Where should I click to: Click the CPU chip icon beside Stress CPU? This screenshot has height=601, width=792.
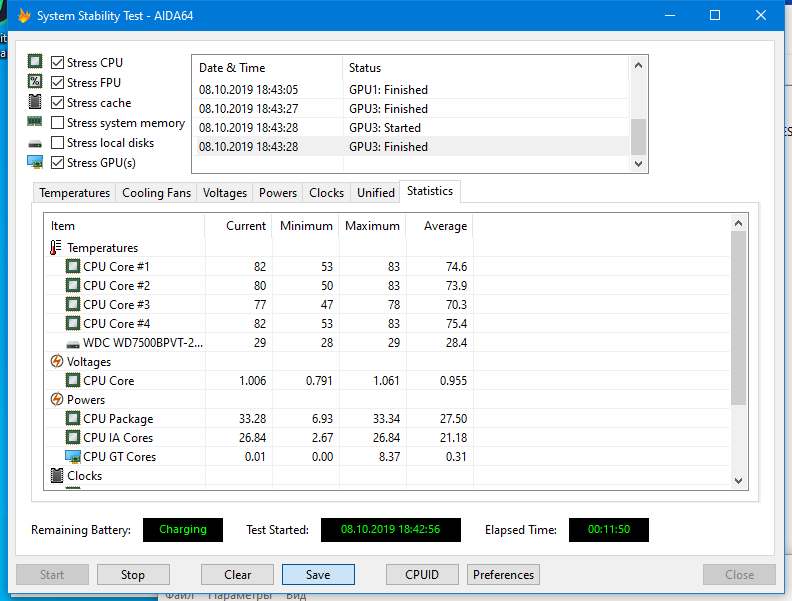35,62
